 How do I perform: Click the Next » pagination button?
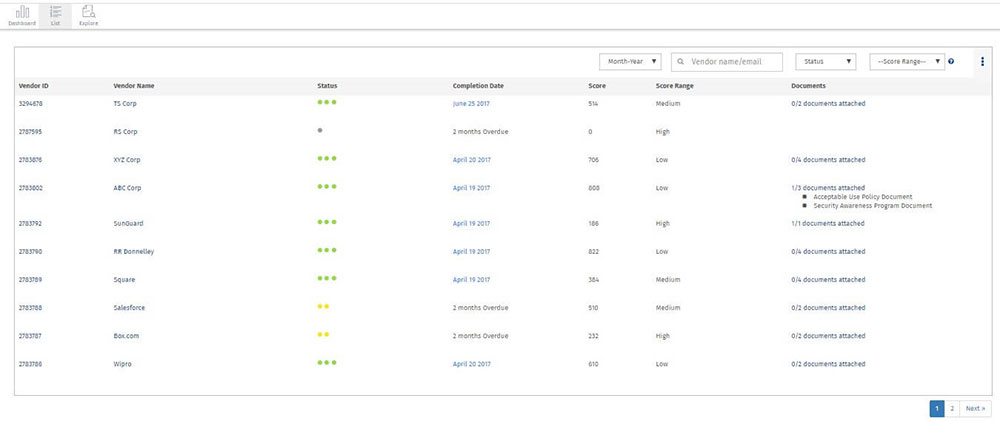975,409
